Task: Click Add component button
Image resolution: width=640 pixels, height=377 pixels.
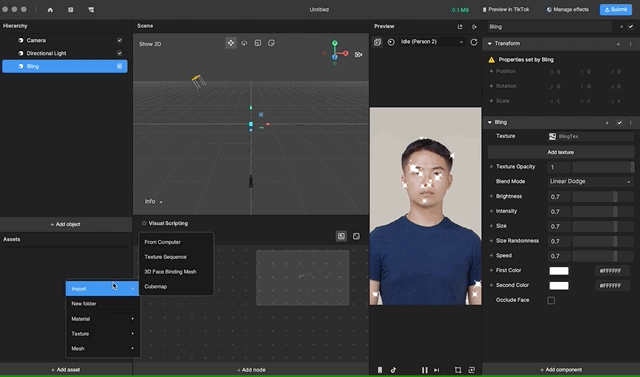Action: click(x=561, y=370)
